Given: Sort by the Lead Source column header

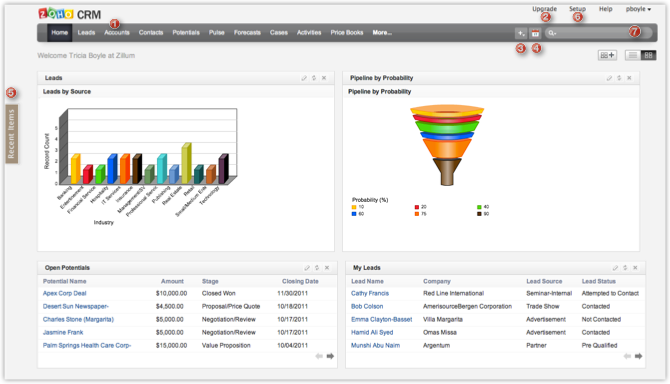Looking at the screenshot, I should [x=544, y=281].
